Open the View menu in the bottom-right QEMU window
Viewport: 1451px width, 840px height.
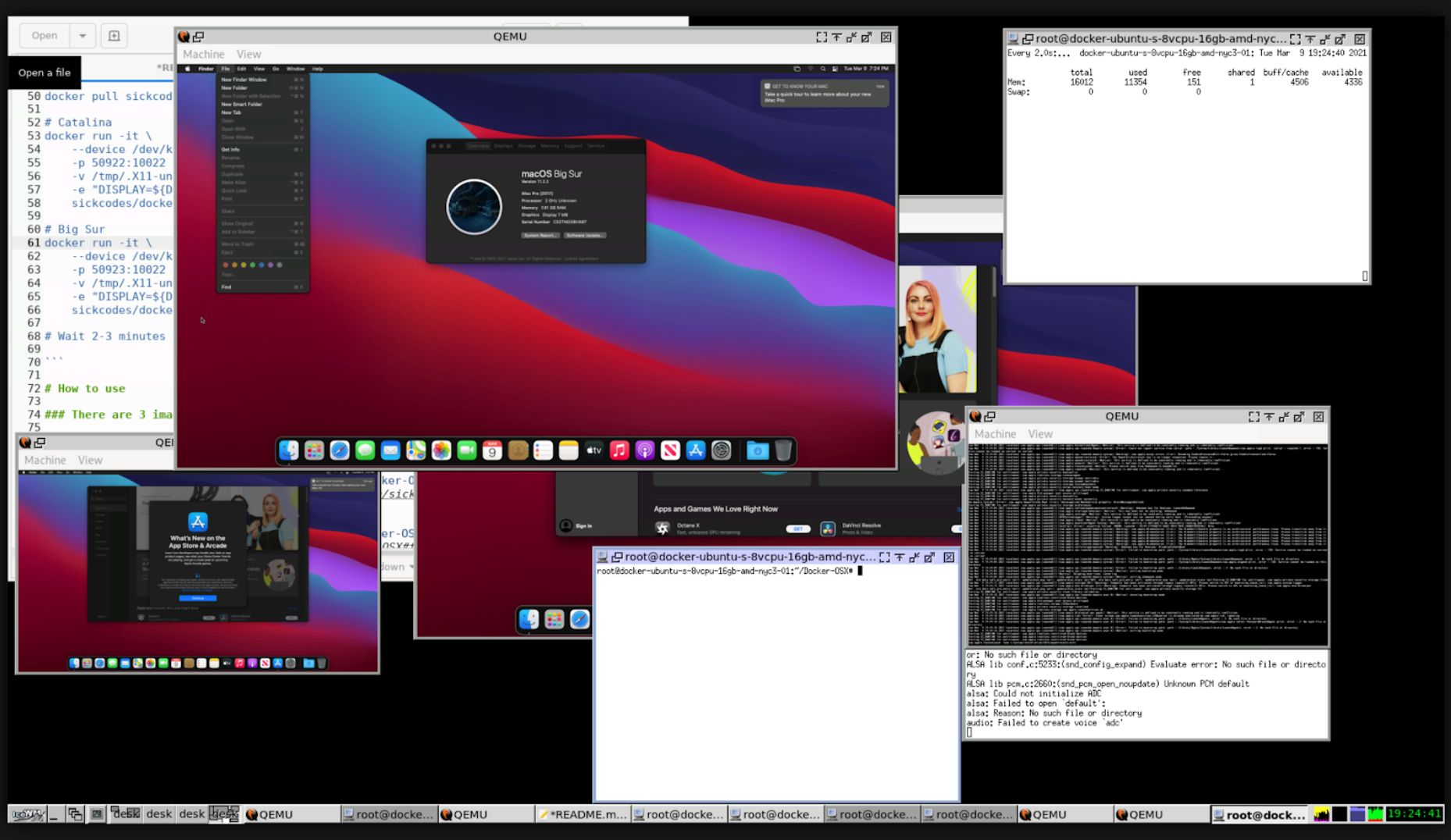[1040, 434]
